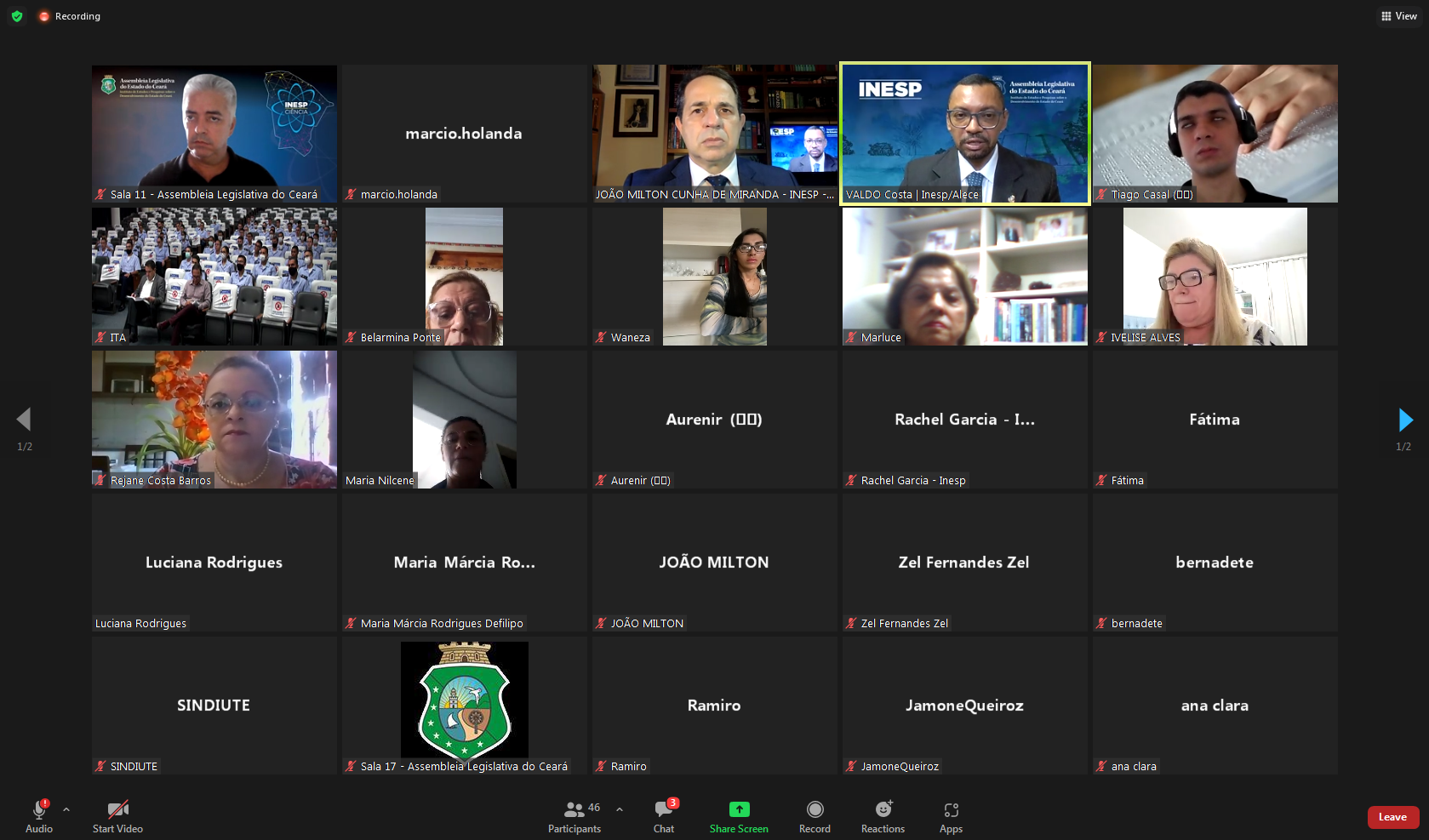Open the Chat panel
This screenshot has width=1429, height=840.
[x=664, y=816]
